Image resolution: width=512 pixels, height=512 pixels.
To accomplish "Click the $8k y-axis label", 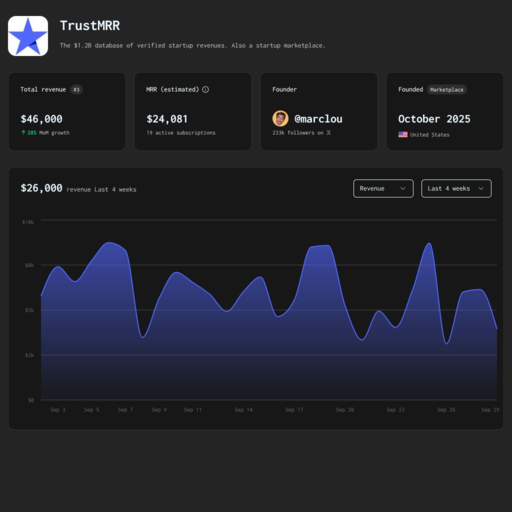I will coord(29,265).
